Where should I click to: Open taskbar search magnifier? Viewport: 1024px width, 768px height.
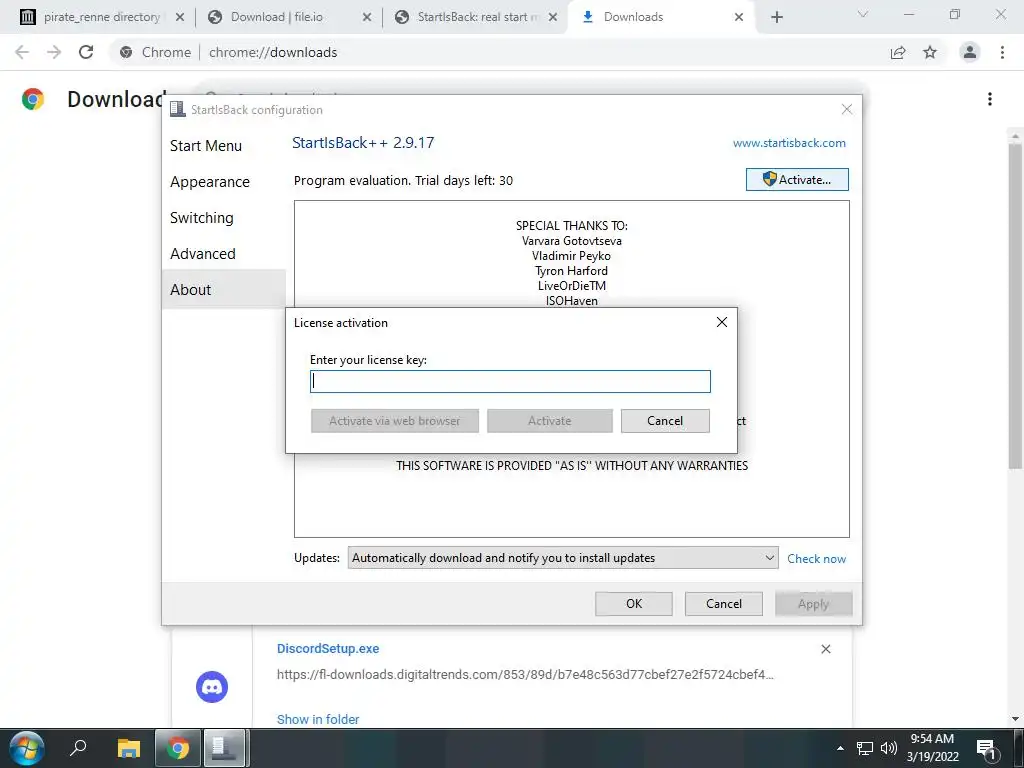pyautogui.click(x=78, y=748)
